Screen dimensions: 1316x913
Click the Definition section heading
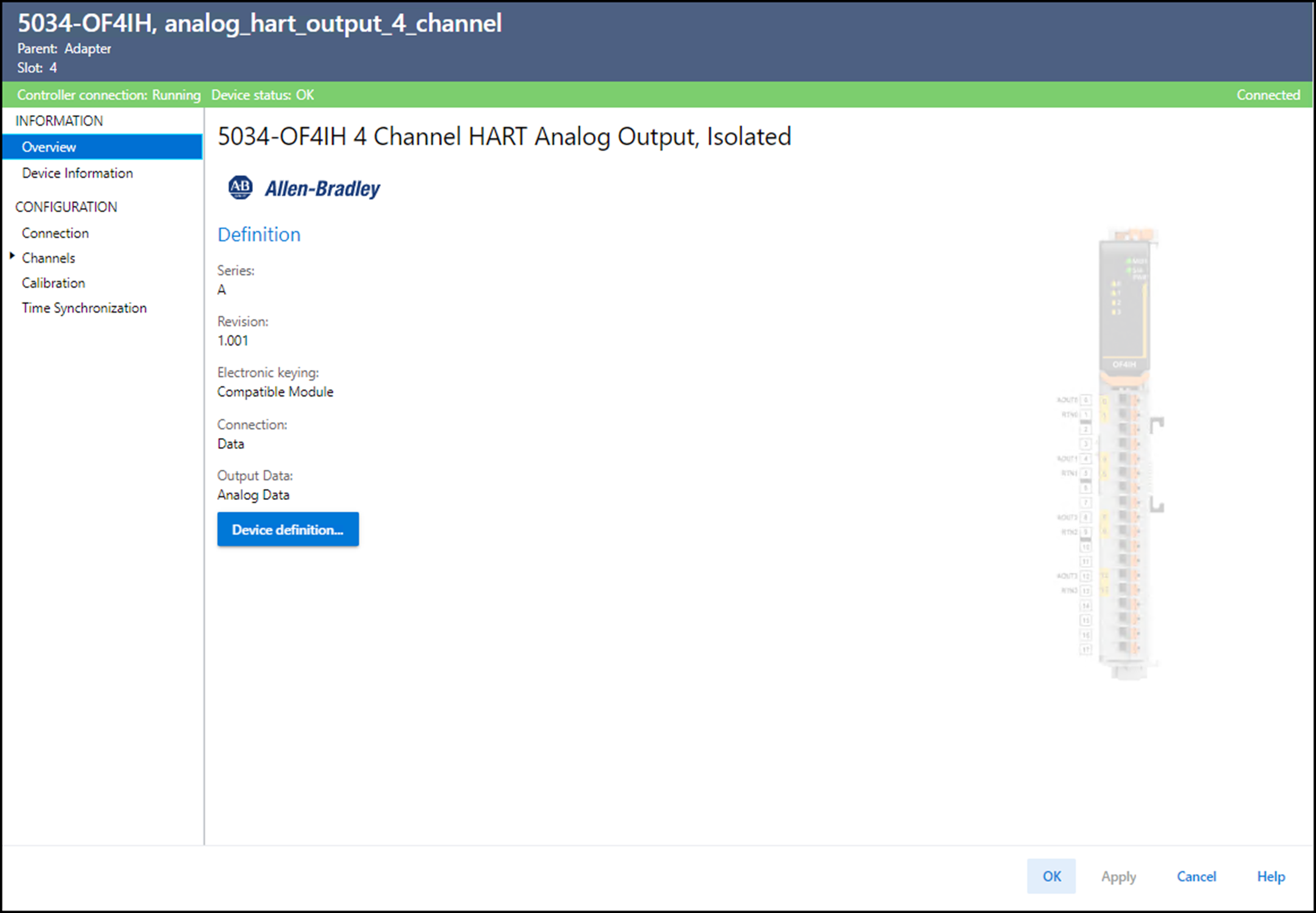(x=259, y=235)
